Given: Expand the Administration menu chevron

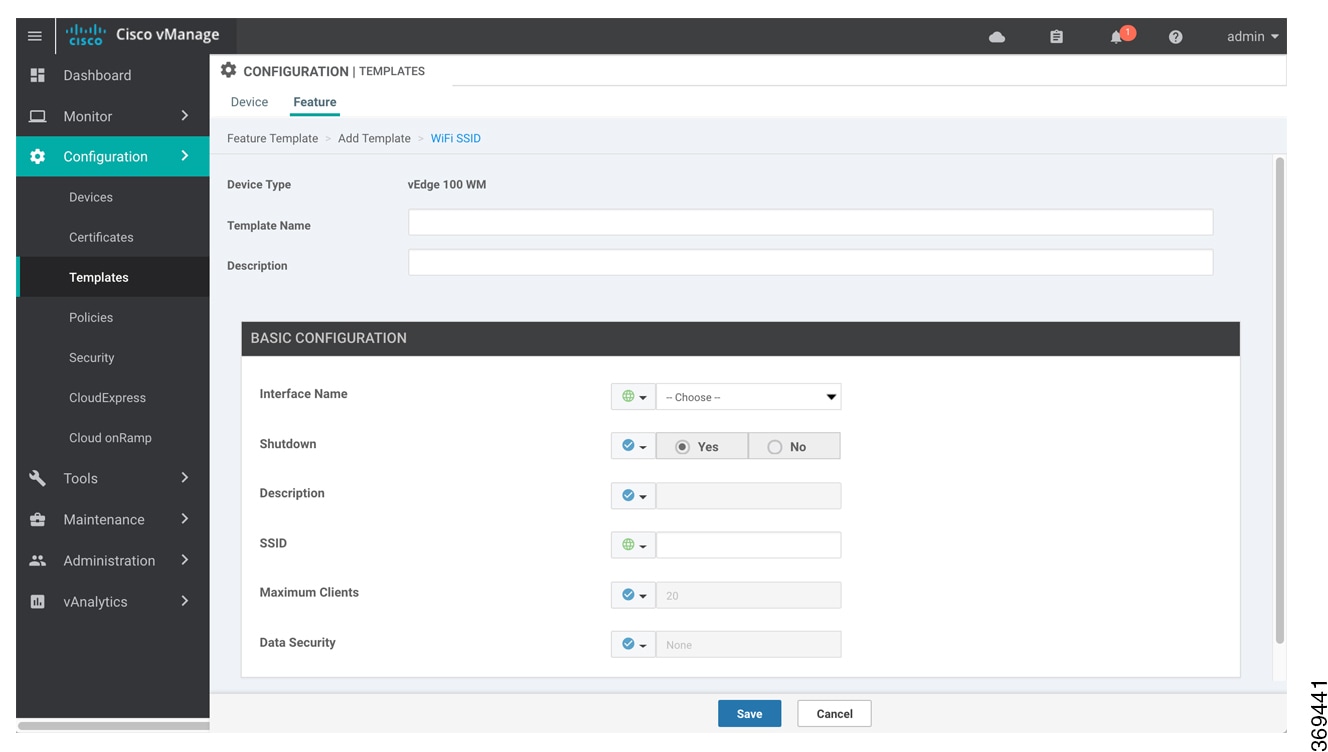Looking at the screenshot, I should coord(185,560).
